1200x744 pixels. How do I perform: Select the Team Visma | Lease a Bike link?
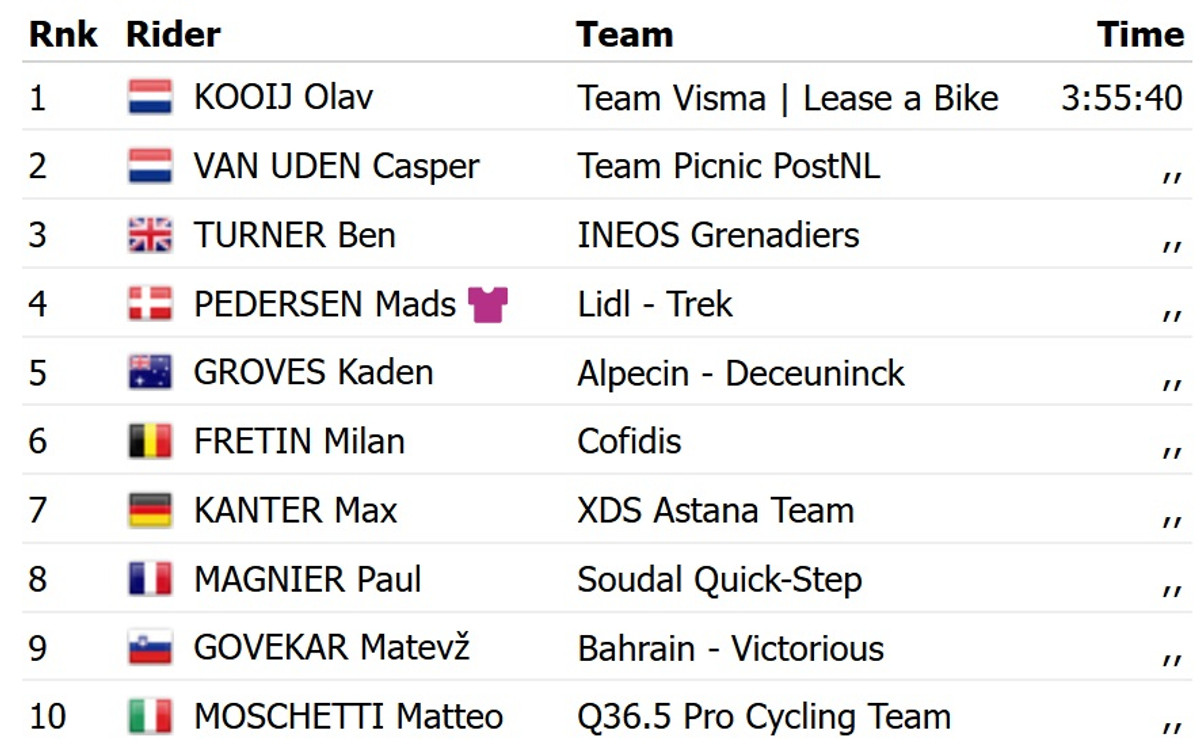tap(787, 97)
